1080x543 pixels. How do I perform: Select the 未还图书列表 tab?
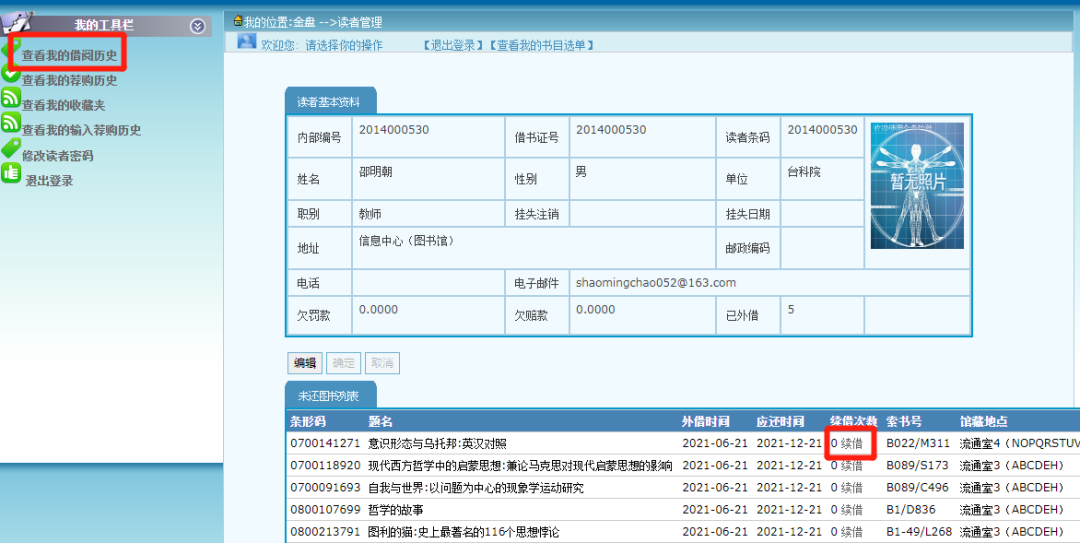tap(331, 396)
